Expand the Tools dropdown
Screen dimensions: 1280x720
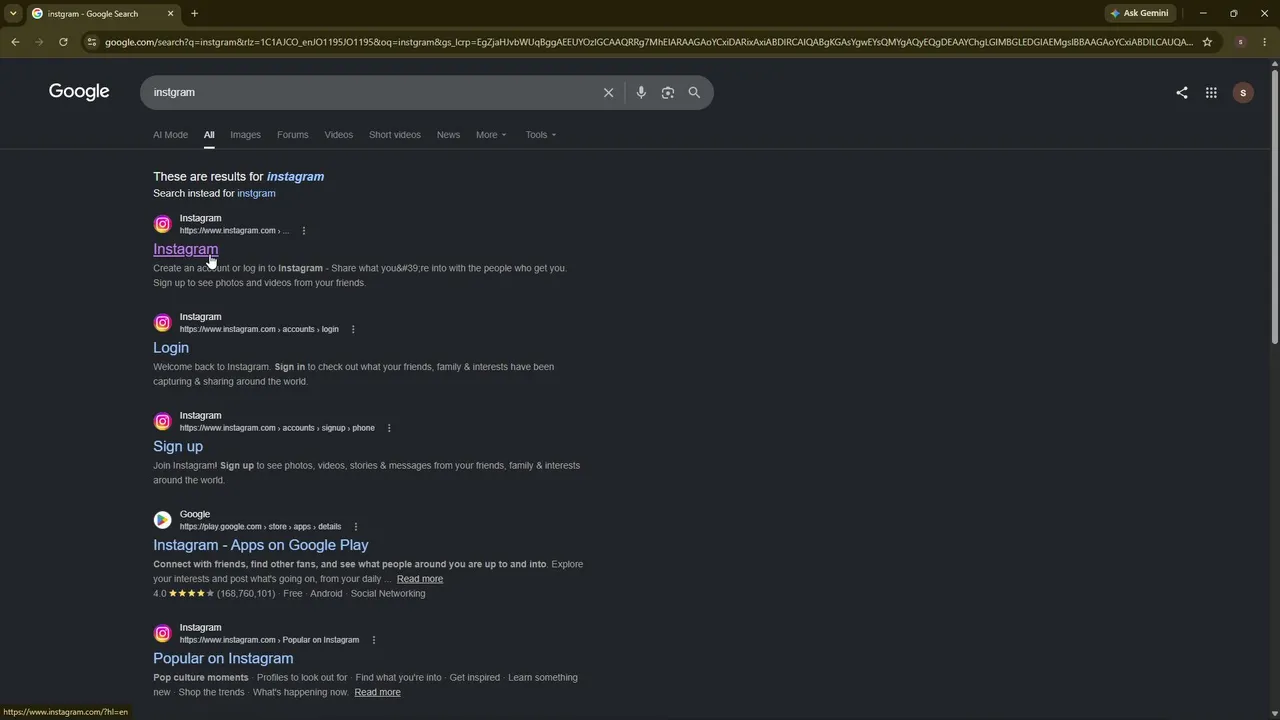click(541, 135)
